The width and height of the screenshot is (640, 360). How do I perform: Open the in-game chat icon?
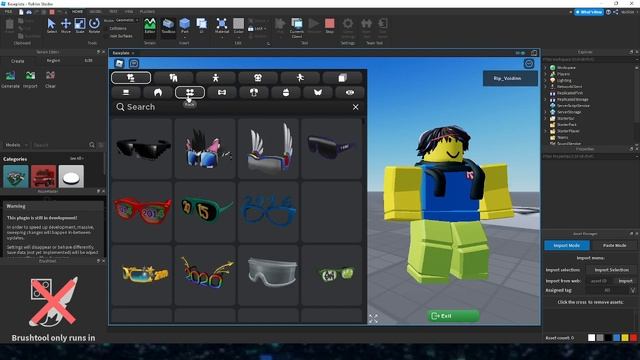134,63
